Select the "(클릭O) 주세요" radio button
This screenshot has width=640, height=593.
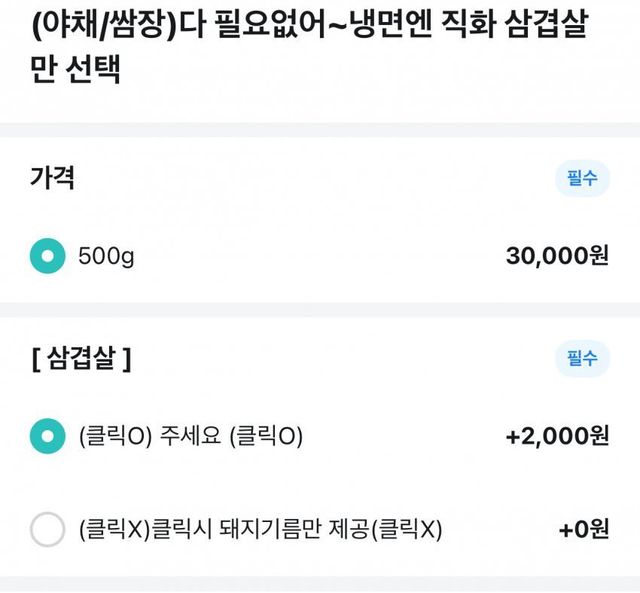point(47,436)
